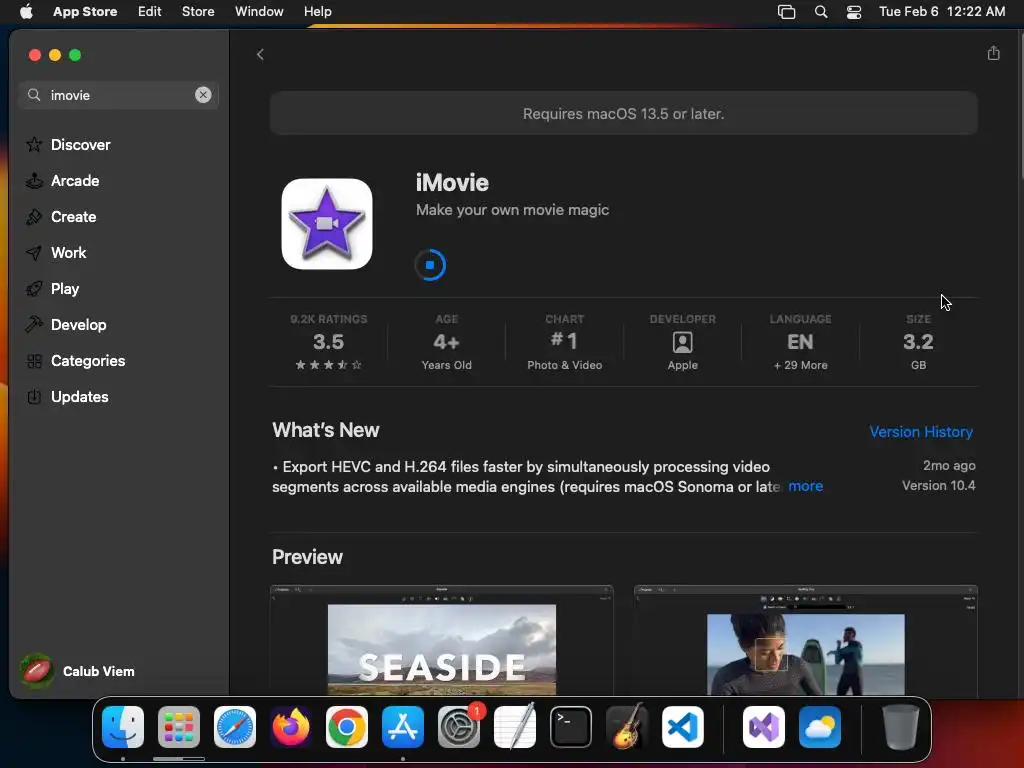Launch Safari from the Dock

tap(235, 727)
